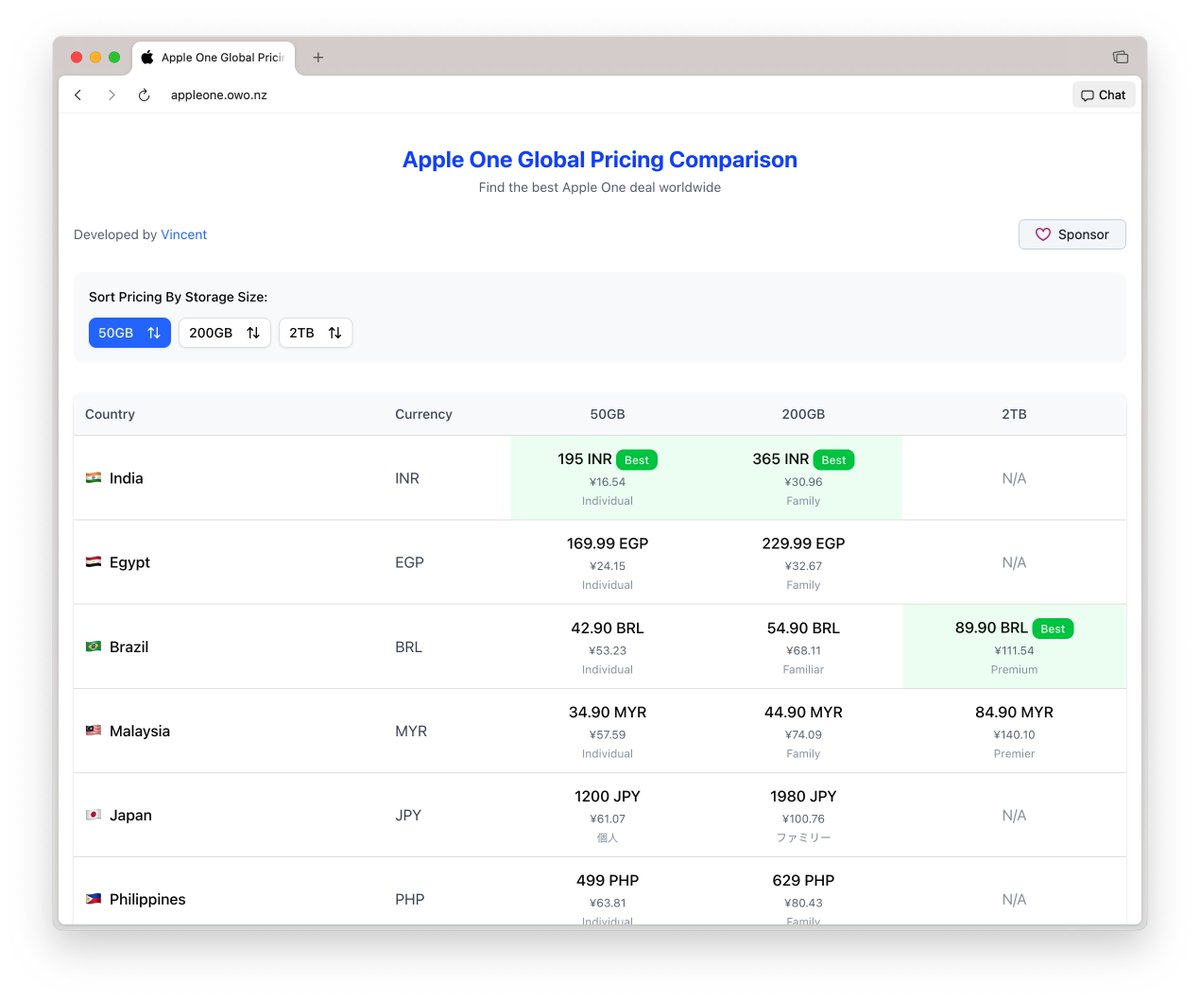Click the 1200 JPY price
The width and height of the screenshot is (1200, 1000).
607,796
